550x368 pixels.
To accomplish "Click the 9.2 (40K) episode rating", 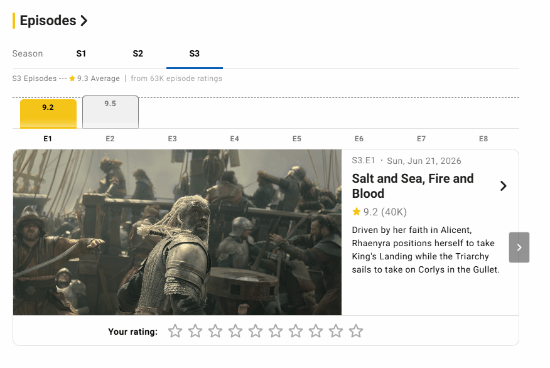I will click(x=380, y=212).
